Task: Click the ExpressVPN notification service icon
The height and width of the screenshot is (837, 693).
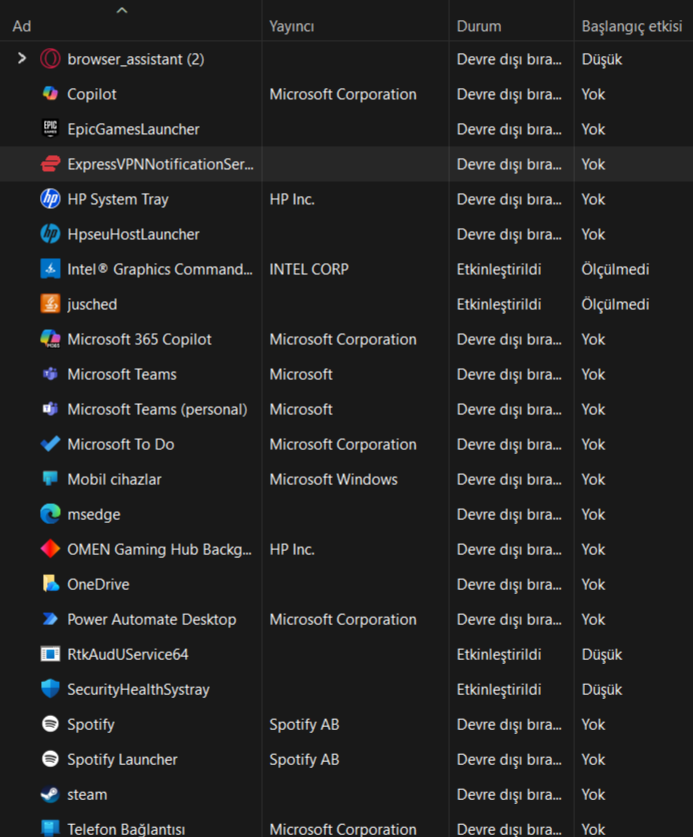Action: coord(50,164)
